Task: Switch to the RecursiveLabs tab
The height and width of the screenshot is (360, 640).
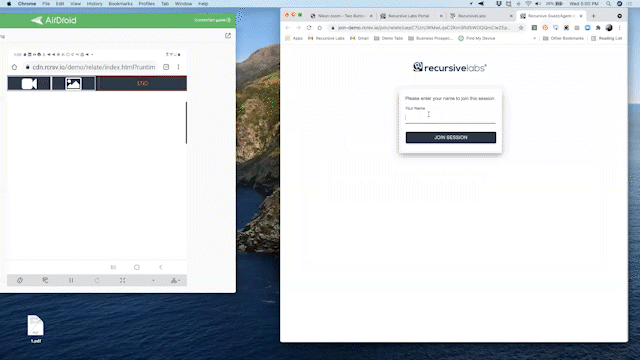Action: point(472,16)
